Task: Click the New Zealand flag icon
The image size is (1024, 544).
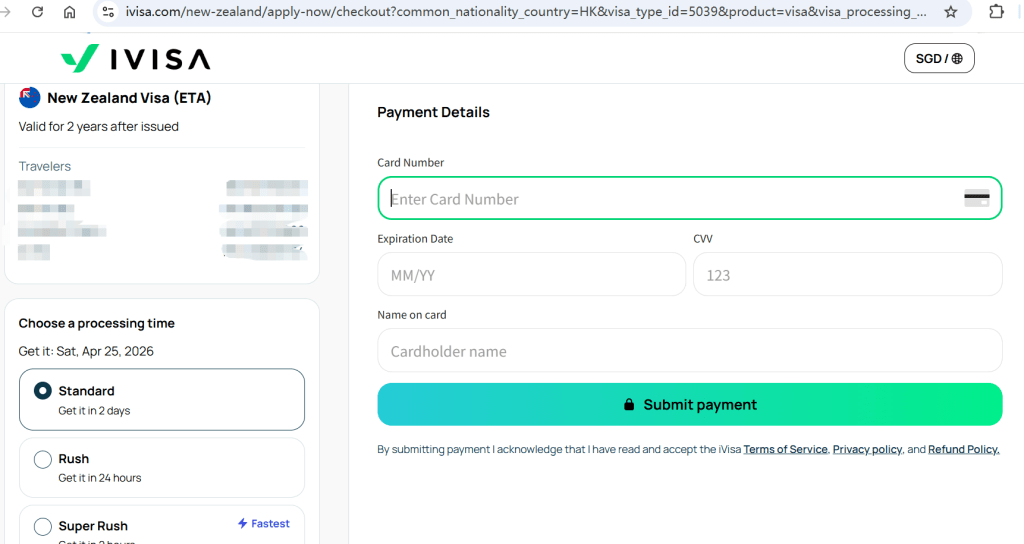Action: 30,98
